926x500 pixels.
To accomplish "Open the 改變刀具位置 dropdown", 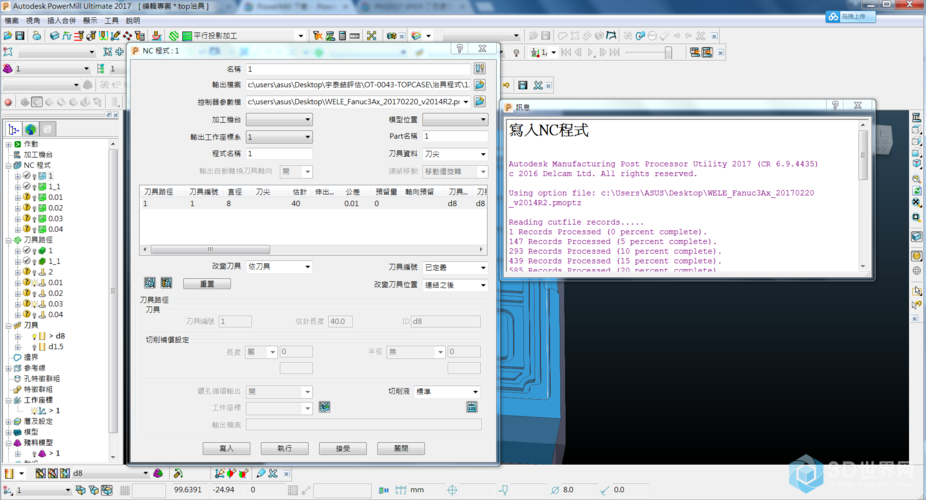I will pyautogui.click(x=455, y=285).
